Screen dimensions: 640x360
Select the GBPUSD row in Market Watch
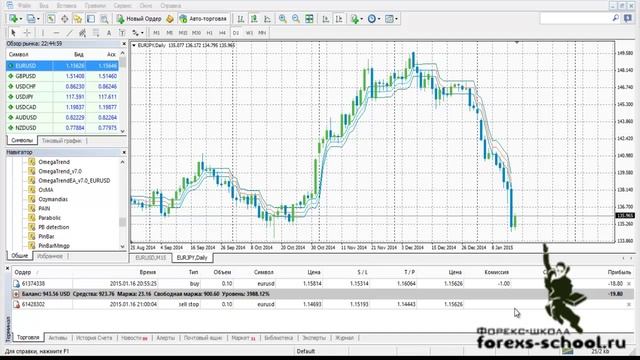coord(62,76)
